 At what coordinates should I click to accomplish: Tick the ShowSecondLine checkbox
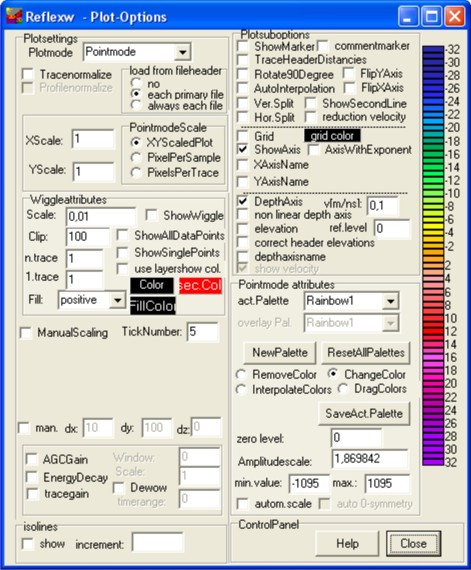pyautogui.click(x=310, y=103)
